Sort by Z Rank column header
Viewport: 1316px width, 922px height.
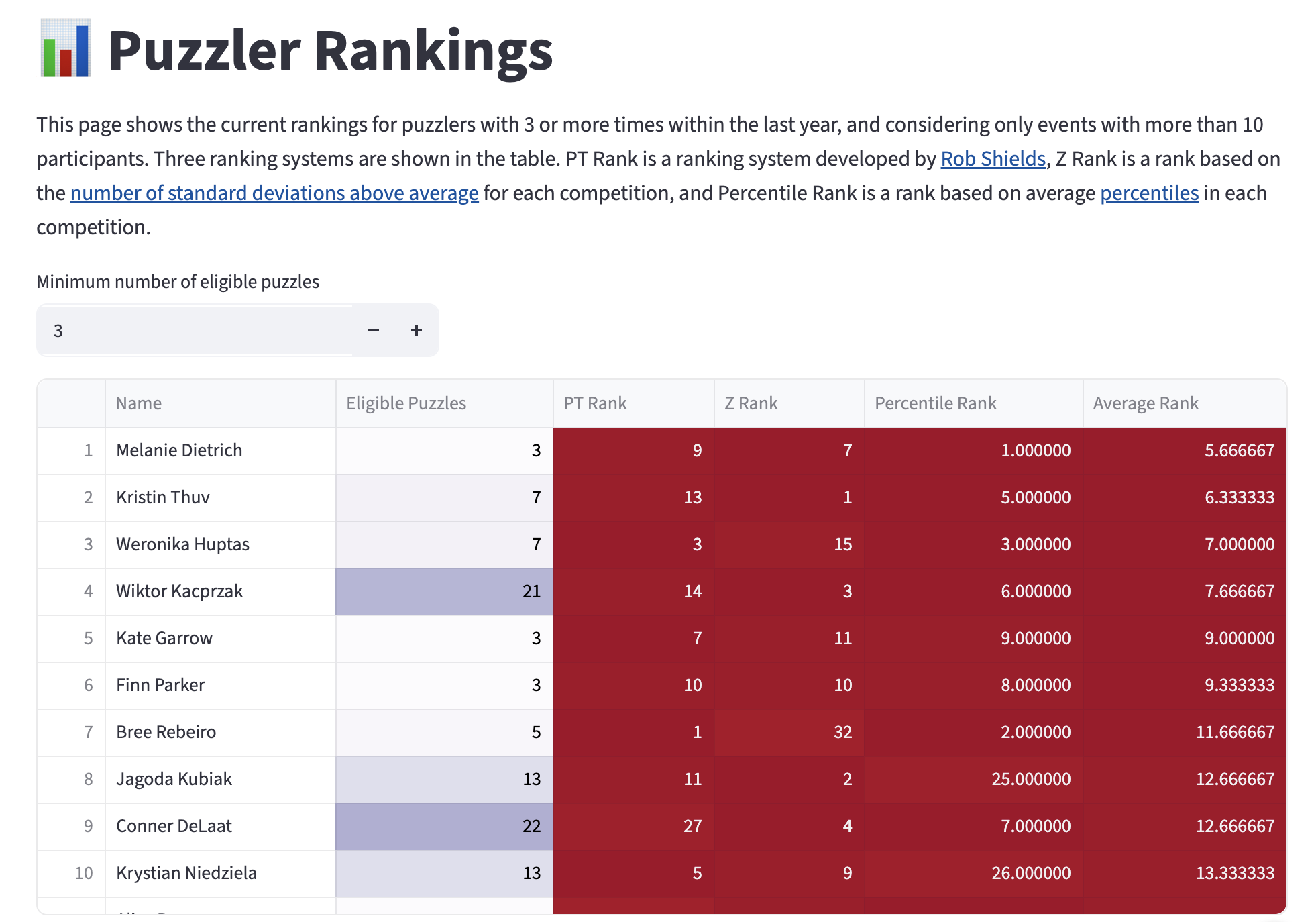789,403
